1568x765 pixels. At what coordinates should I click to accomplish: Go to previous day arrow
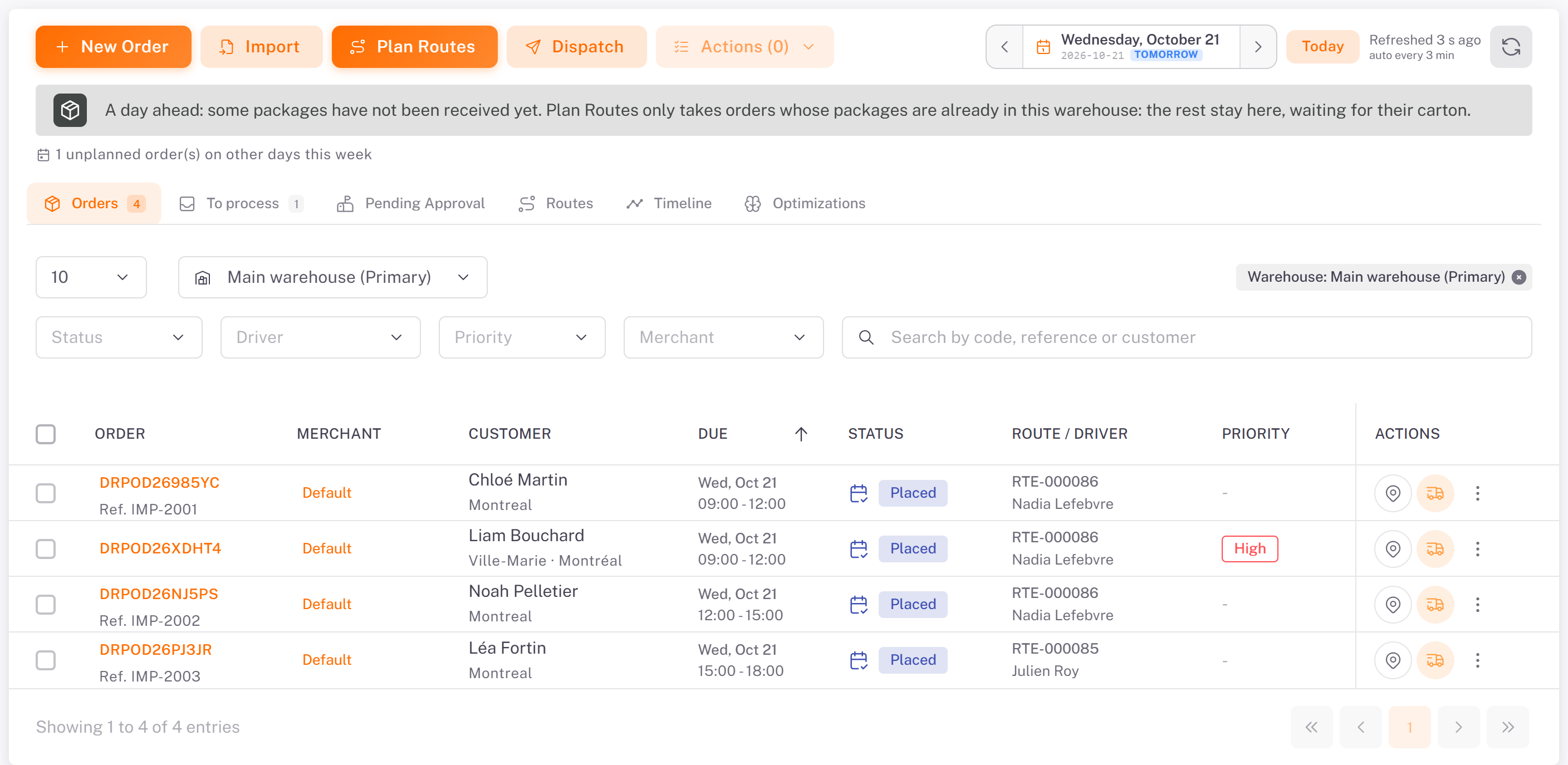click(x=1005, y=47)
